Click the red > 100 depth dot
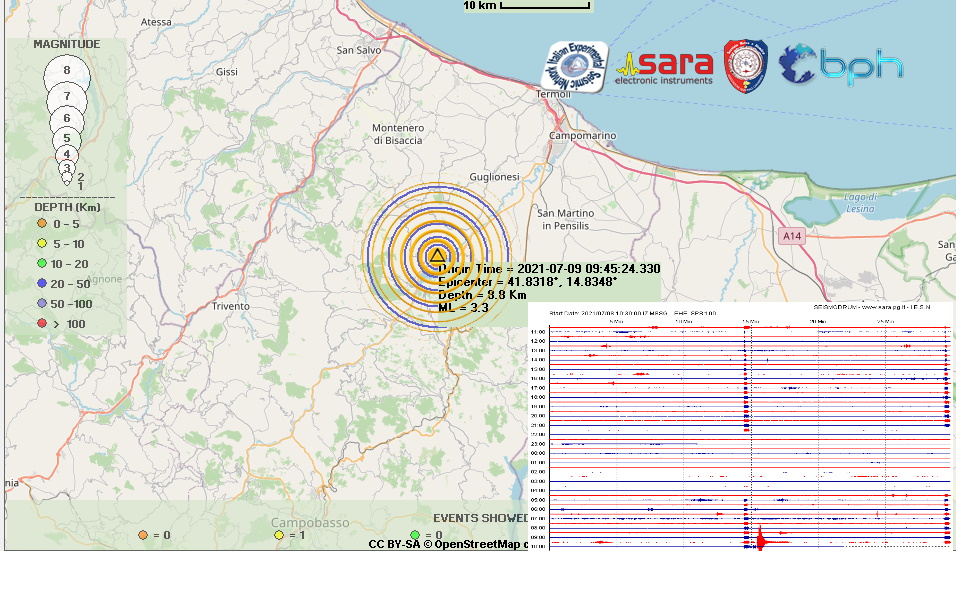Viewport: 956px width, 600px height. coord(42,323)
